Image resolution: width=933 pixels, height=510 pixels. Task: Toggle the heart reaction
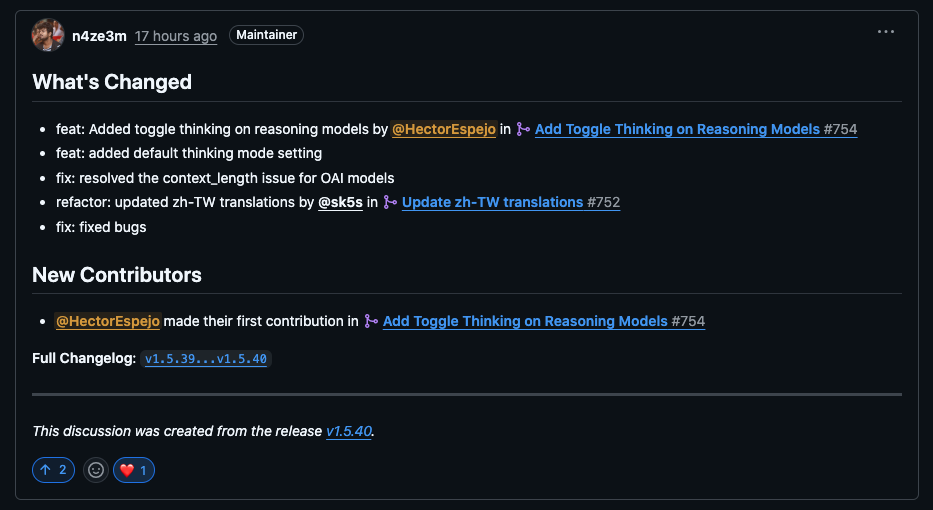tap(133, 470)
